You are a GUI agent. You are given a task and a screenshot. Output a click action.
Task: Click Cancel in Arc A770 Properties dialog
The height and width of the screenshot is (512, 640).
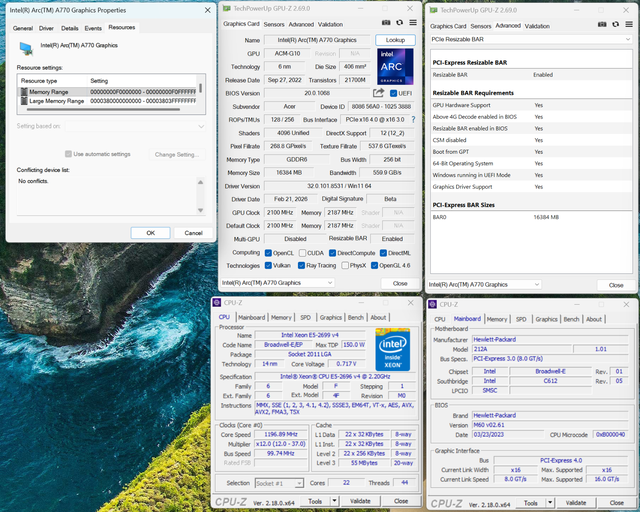[x=193, y=233]
